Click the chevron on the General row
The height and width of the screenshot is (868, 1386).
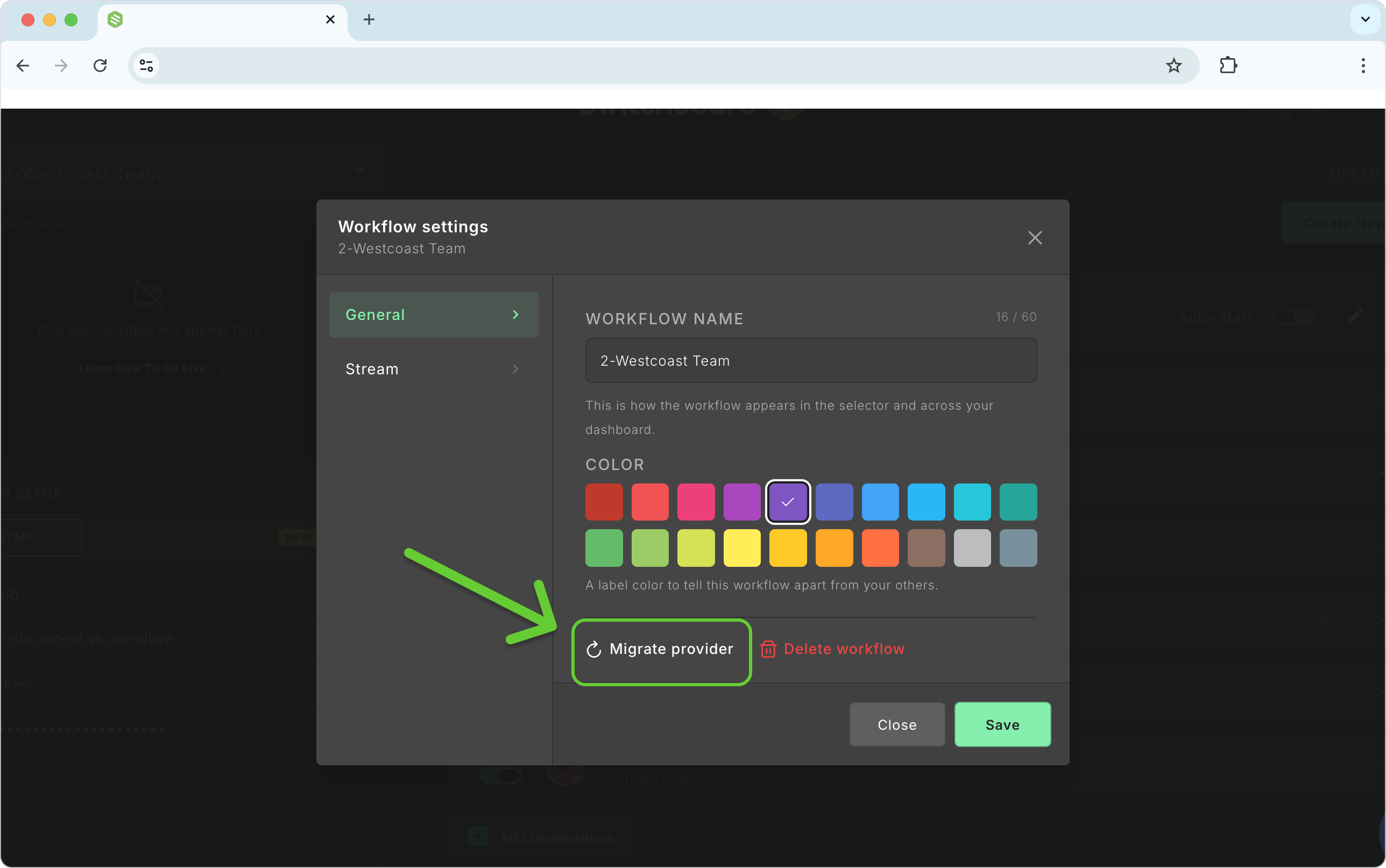coord(515,315)
